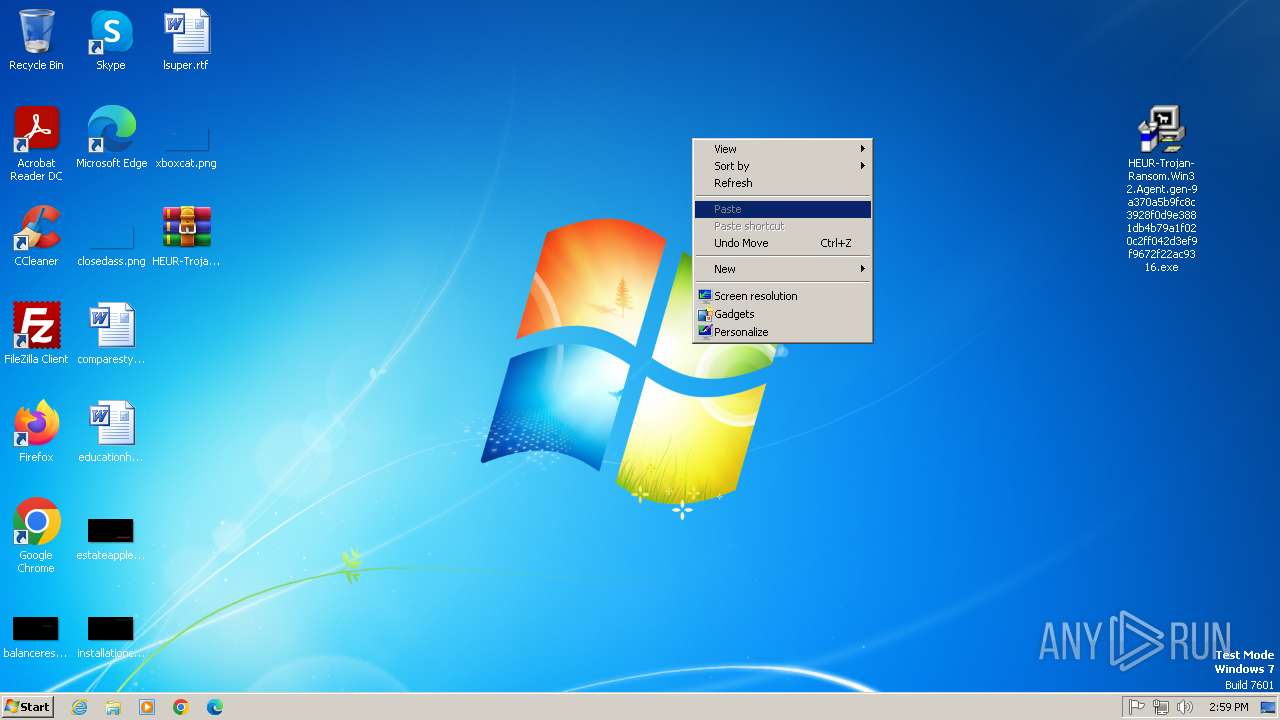Screen dimensions: 1280x720
Task: Open Windows Explorer from the taskbar
Action: (x=113, y=707)
